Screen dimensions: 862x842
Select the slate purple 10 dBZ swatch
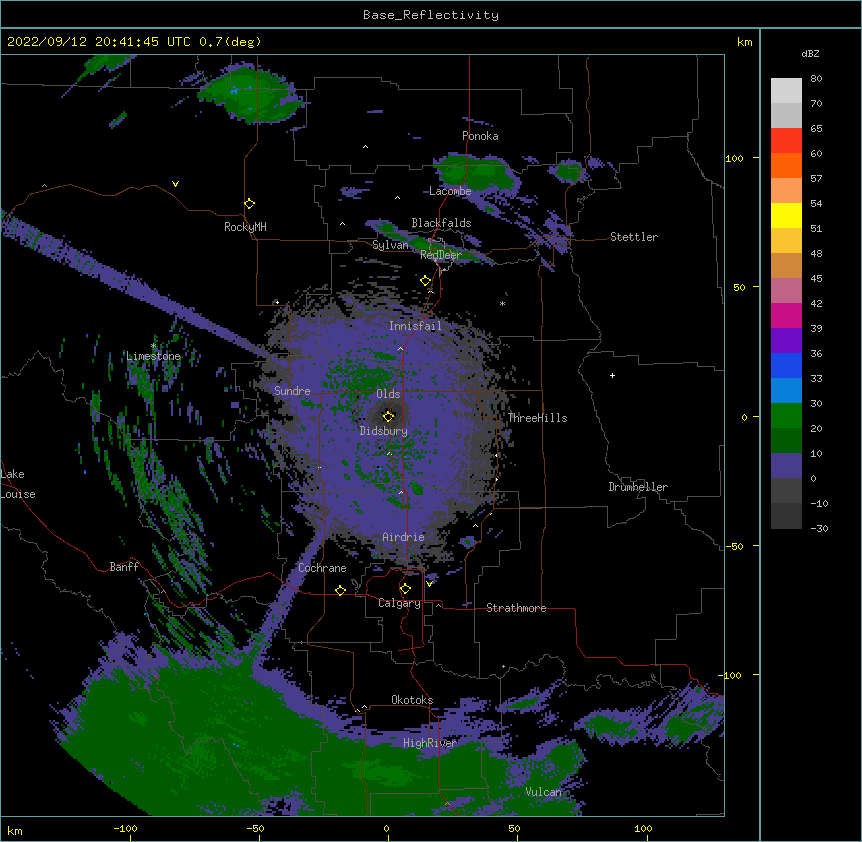coord(786,466)
